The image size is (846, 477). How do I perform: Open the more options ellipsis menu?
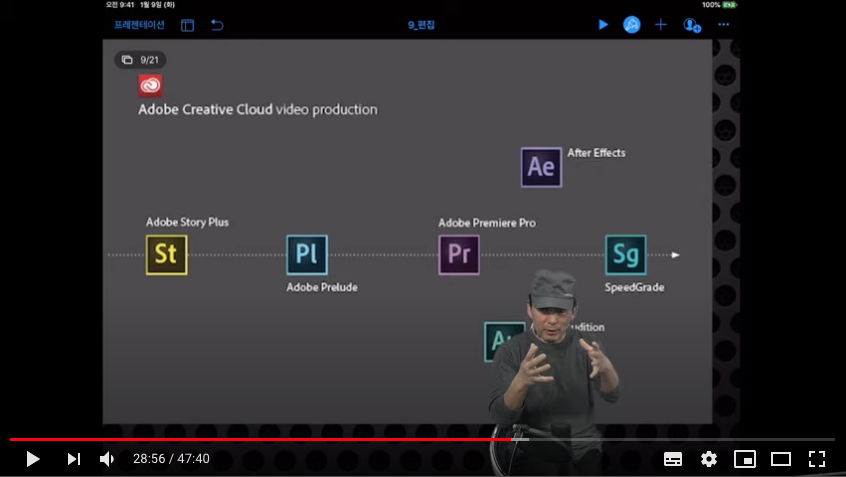[x=724, y=24]
